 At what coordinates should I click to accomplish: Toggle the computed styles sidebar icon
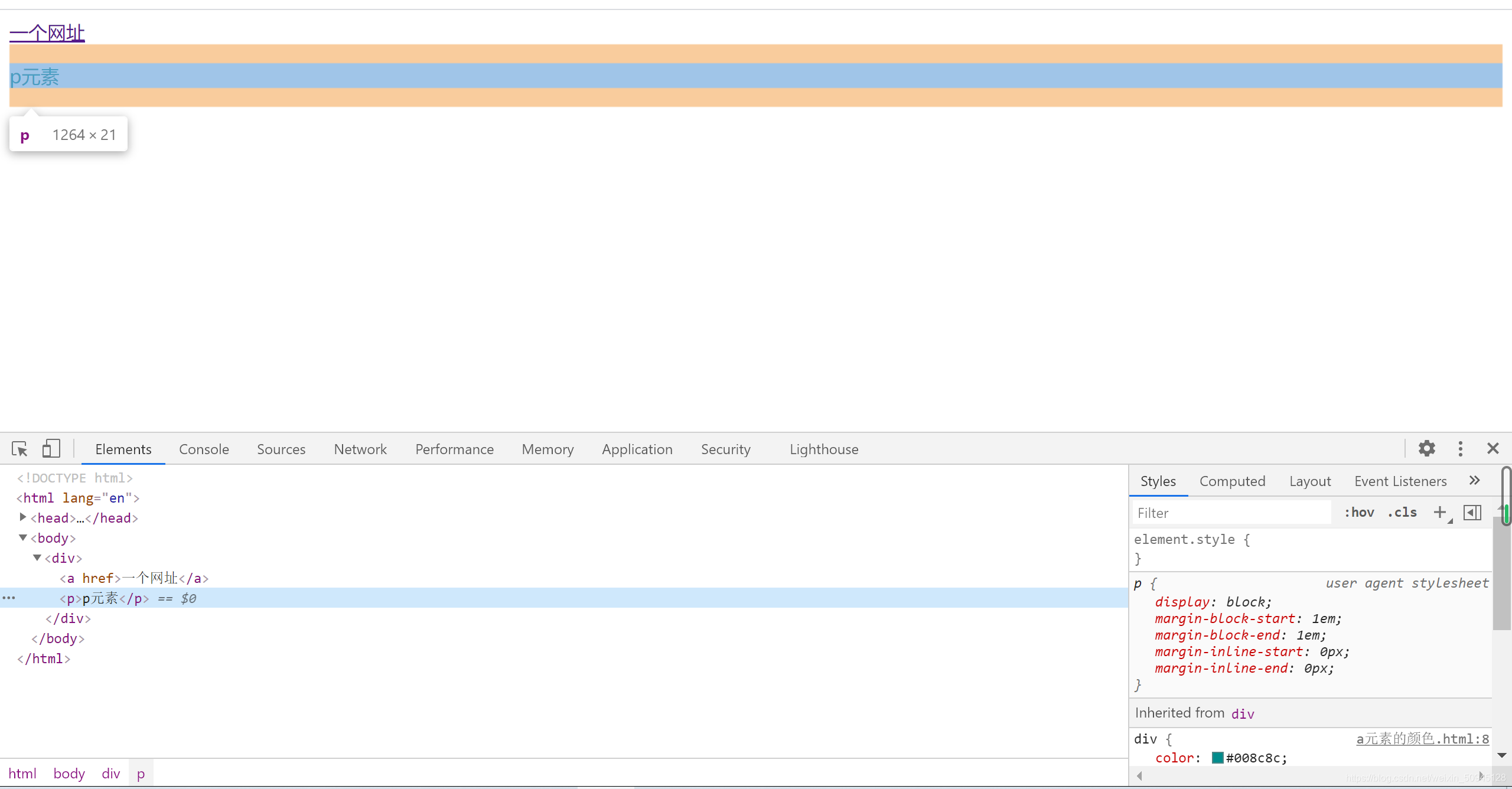pos(1472,513)
